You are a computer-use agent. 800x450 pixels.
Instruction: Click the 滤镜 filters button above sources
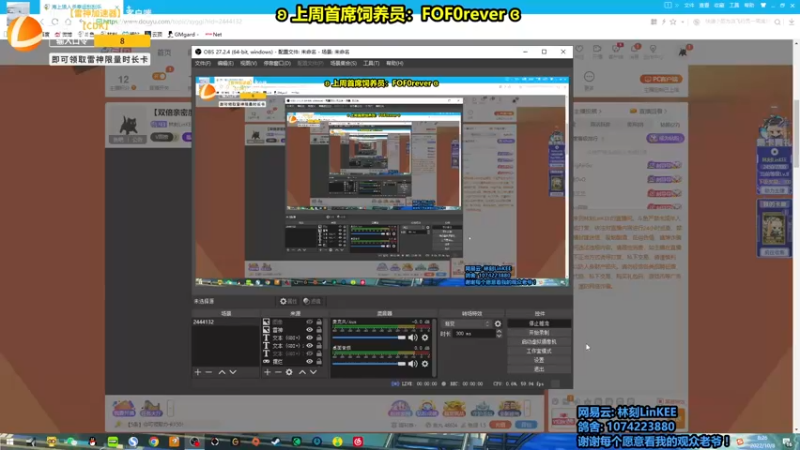click(x=312, y=302)
